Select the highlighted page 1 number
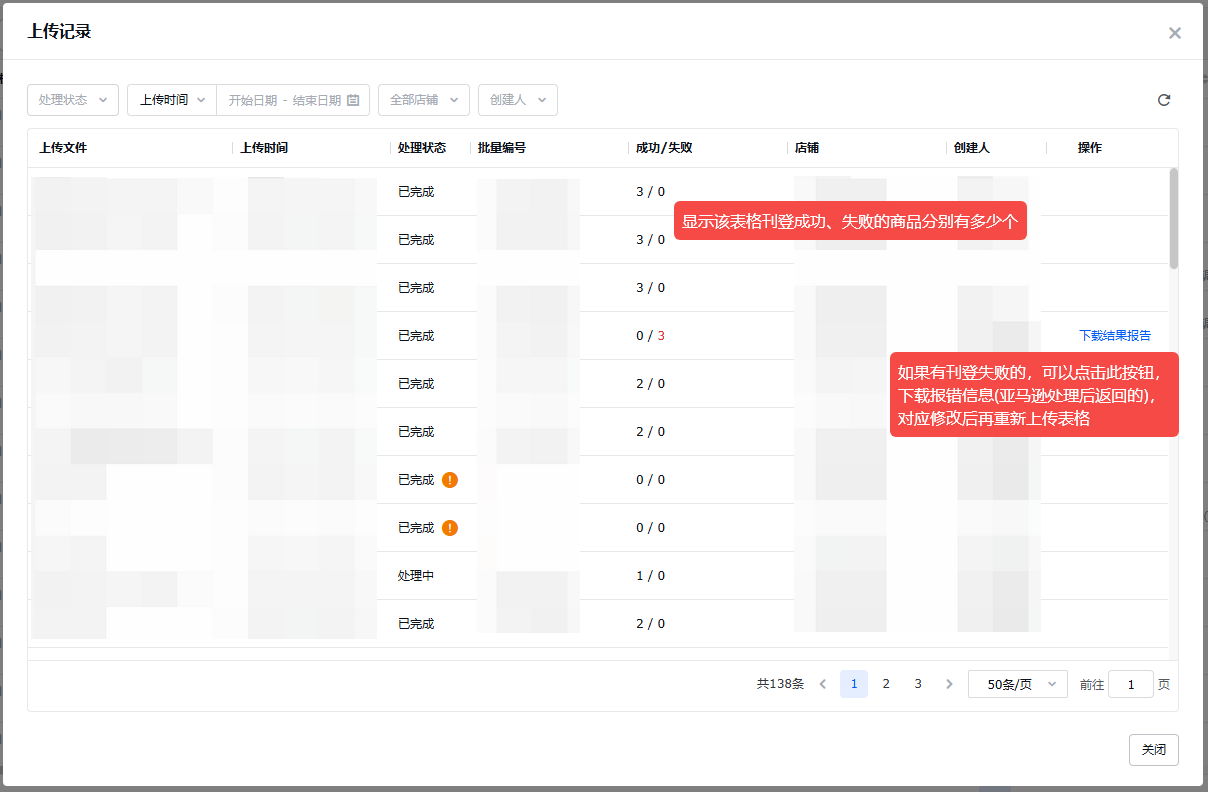 click(853, 683)
